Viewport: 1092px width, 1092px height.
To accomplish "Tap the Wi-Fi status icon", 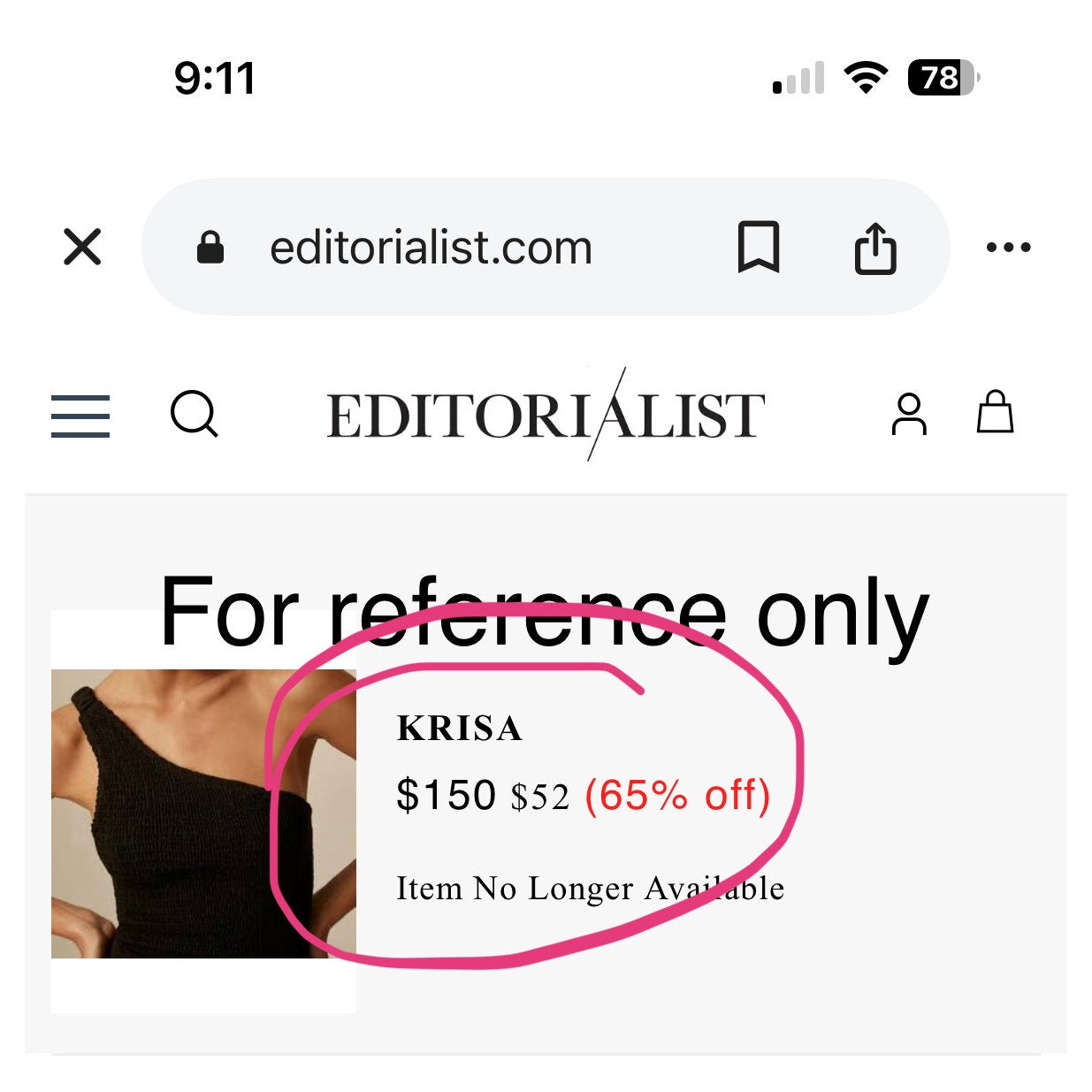I will [x=867, y=78].
